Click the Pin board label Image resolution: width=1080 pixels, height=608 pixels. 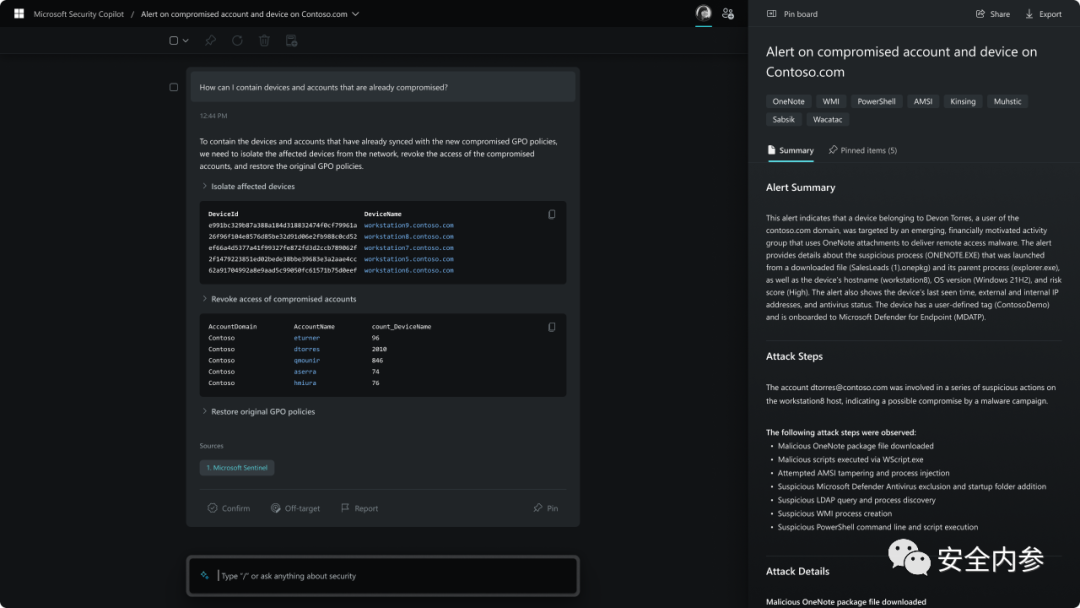click(x=800, y=14)
